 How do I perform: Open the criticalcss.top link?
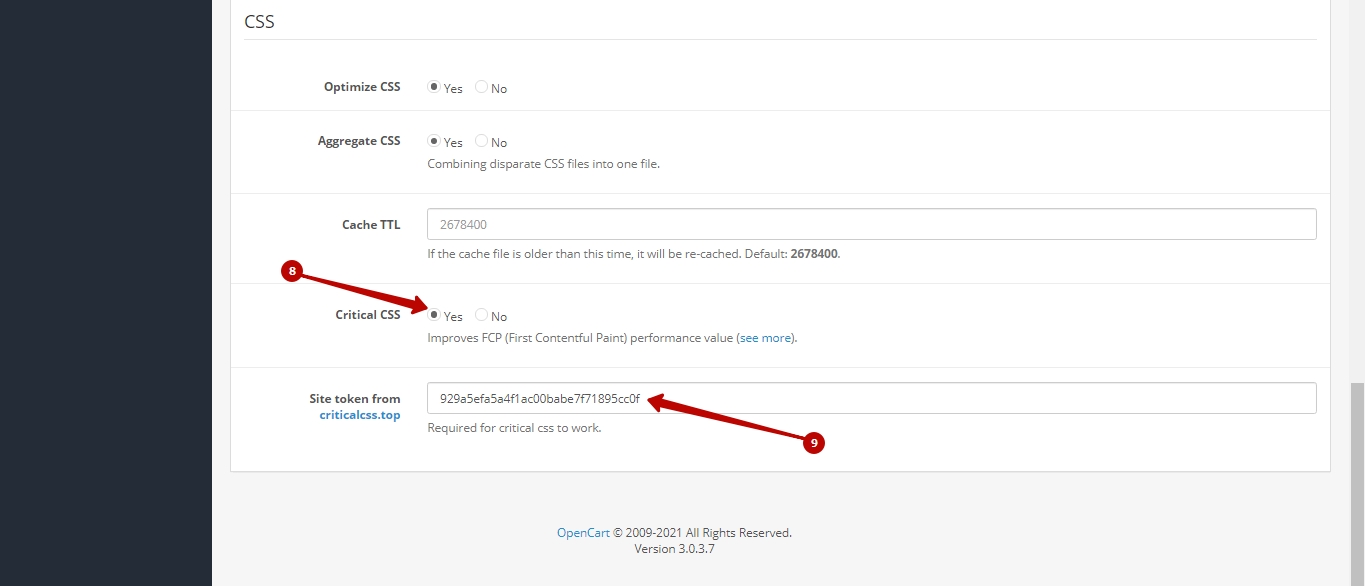tap(360, 415)
